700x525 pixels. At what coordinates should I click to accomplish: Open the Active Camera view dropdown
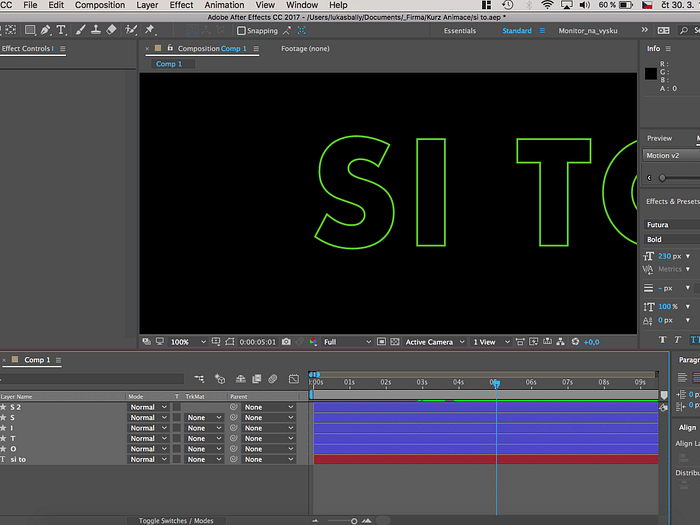click(433, 342)
